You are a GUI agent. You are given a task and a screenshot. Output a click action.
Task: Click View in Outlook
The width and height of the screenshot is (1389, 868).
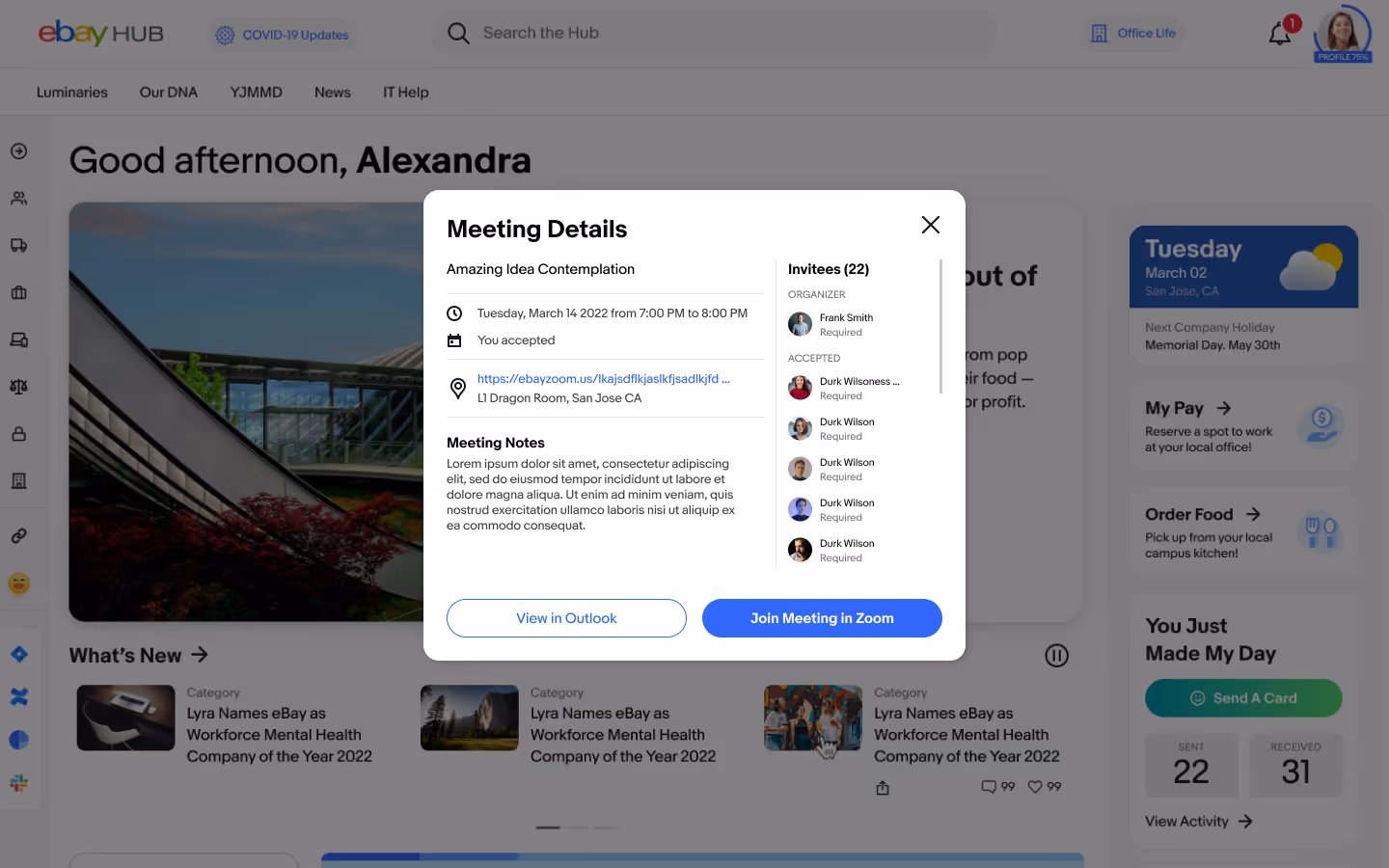(x=566, y=618)
